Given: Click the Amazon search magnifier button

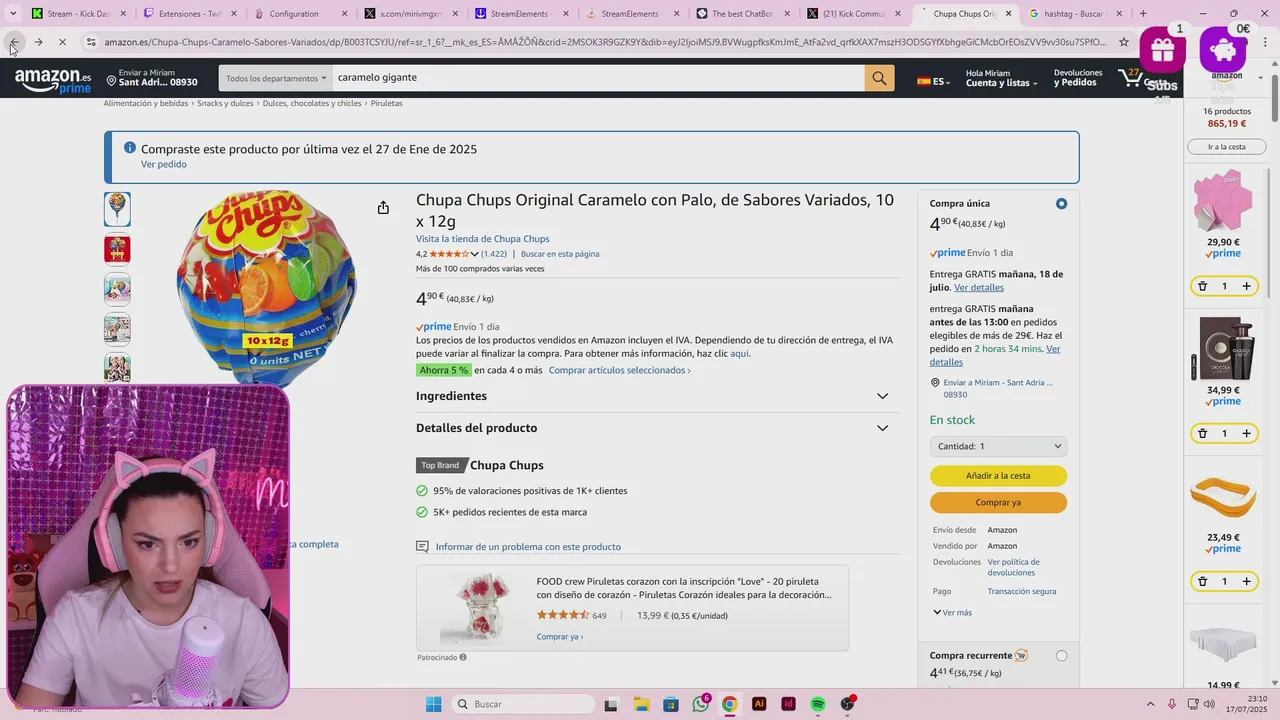Looking at the screenshot, I should 879,78.
